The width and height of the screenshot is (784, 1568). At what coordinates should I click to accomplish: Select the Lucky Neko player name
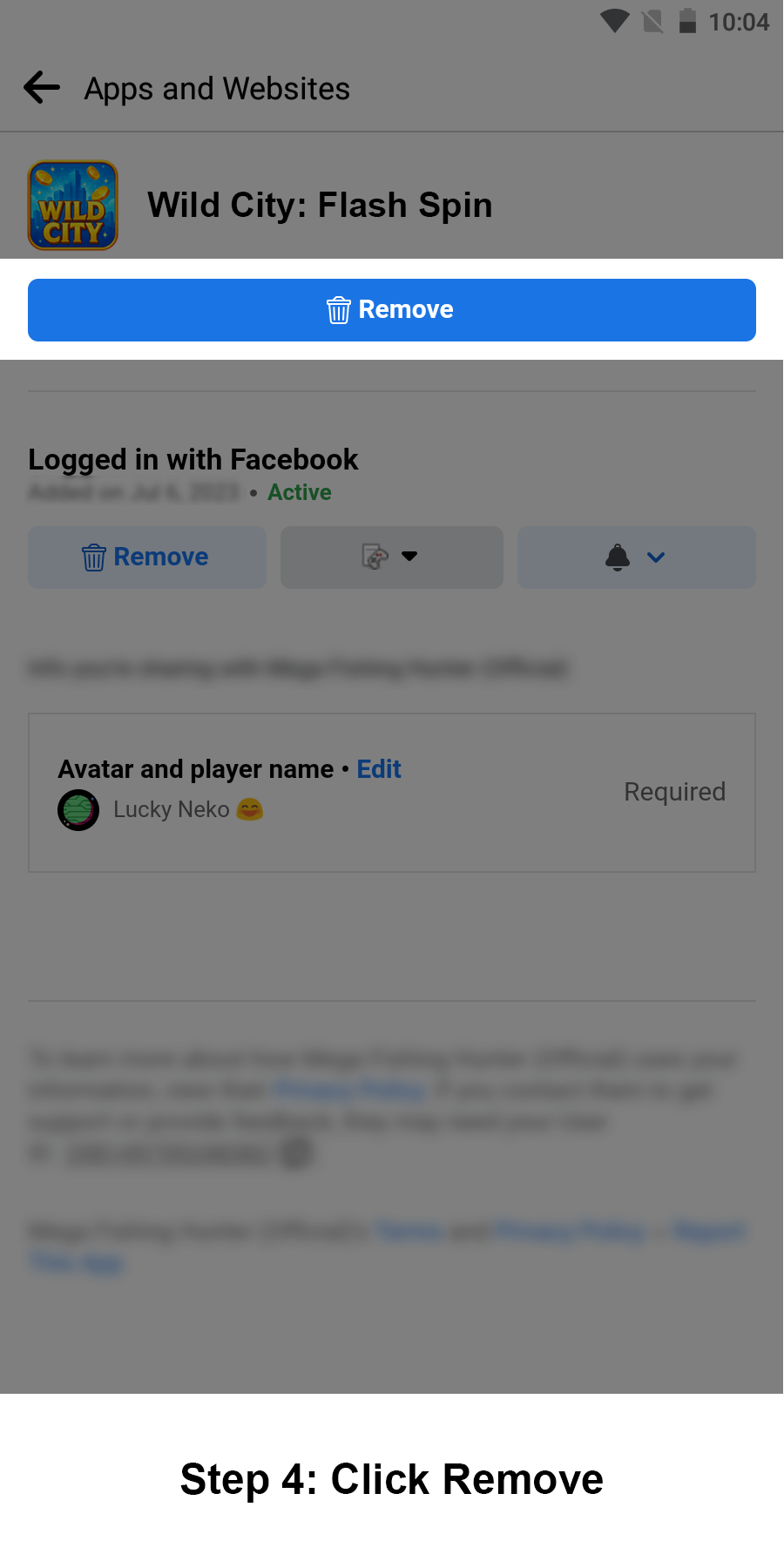(x=172, y=809)
